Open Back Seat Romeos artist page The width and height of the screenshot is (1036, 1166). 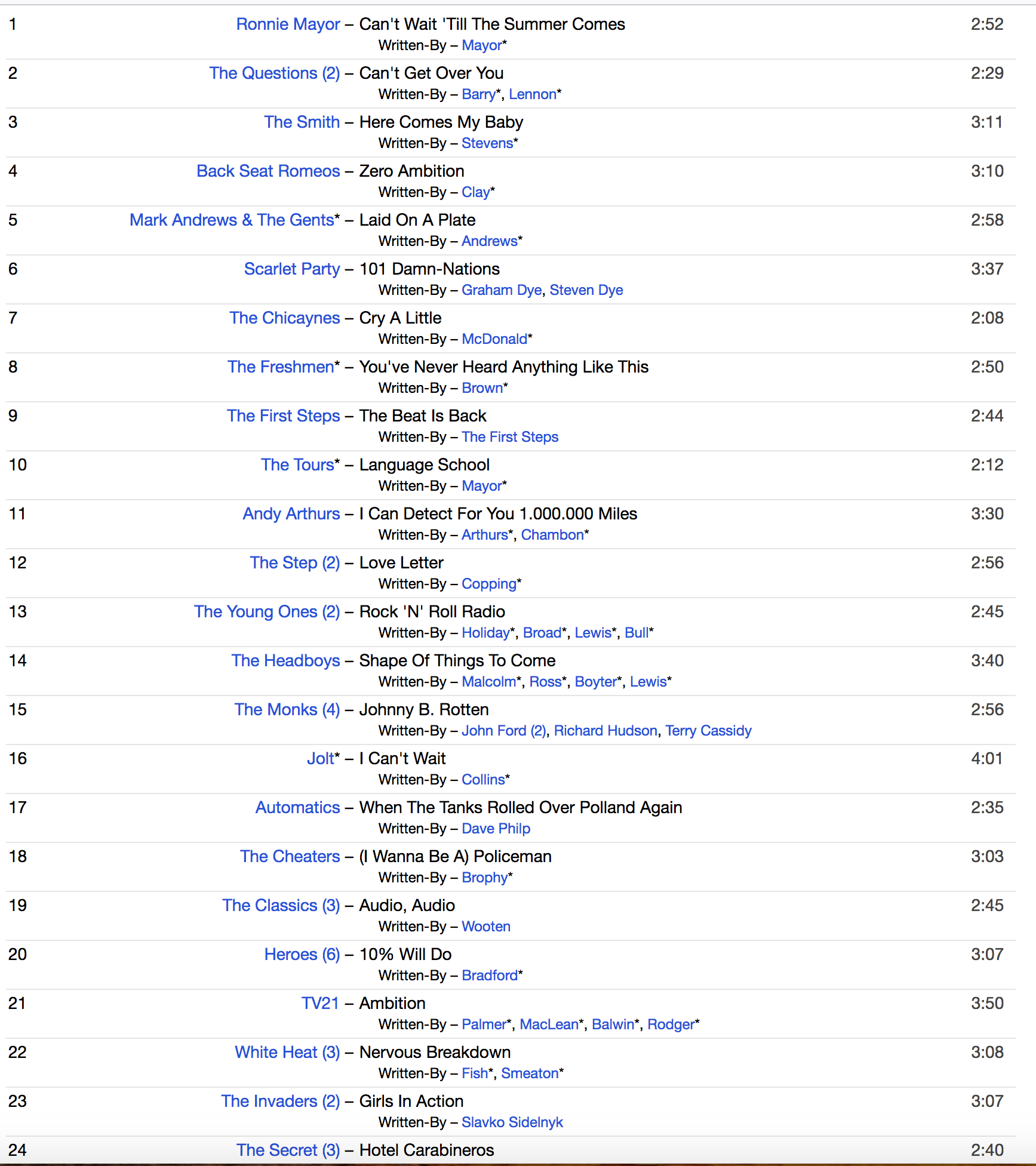tap(268, 171)
